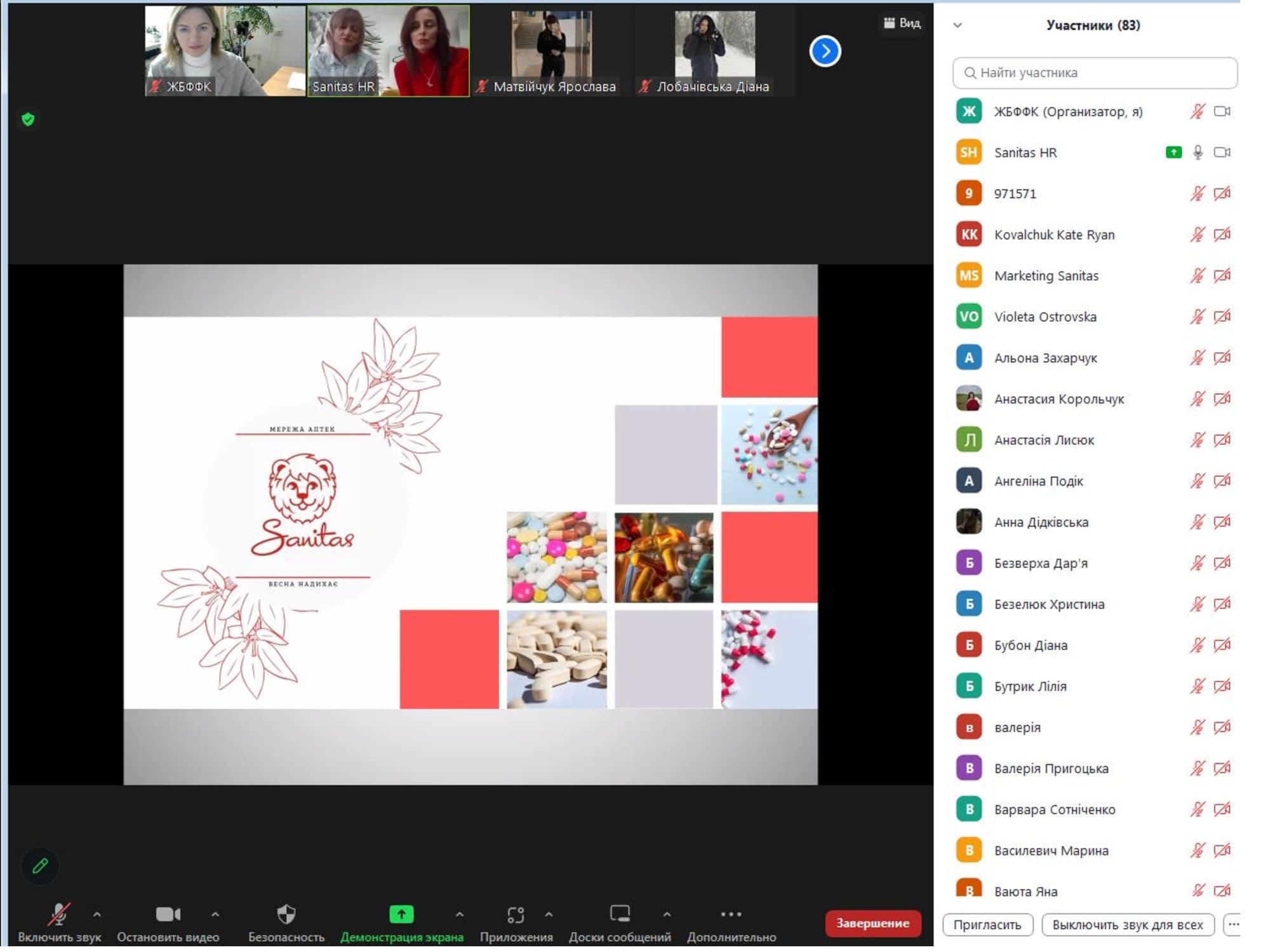Click the Пригласить invite button
The width and height of the screenshot is (1270, 952).
pyautogui.click(x=987, y=925)
